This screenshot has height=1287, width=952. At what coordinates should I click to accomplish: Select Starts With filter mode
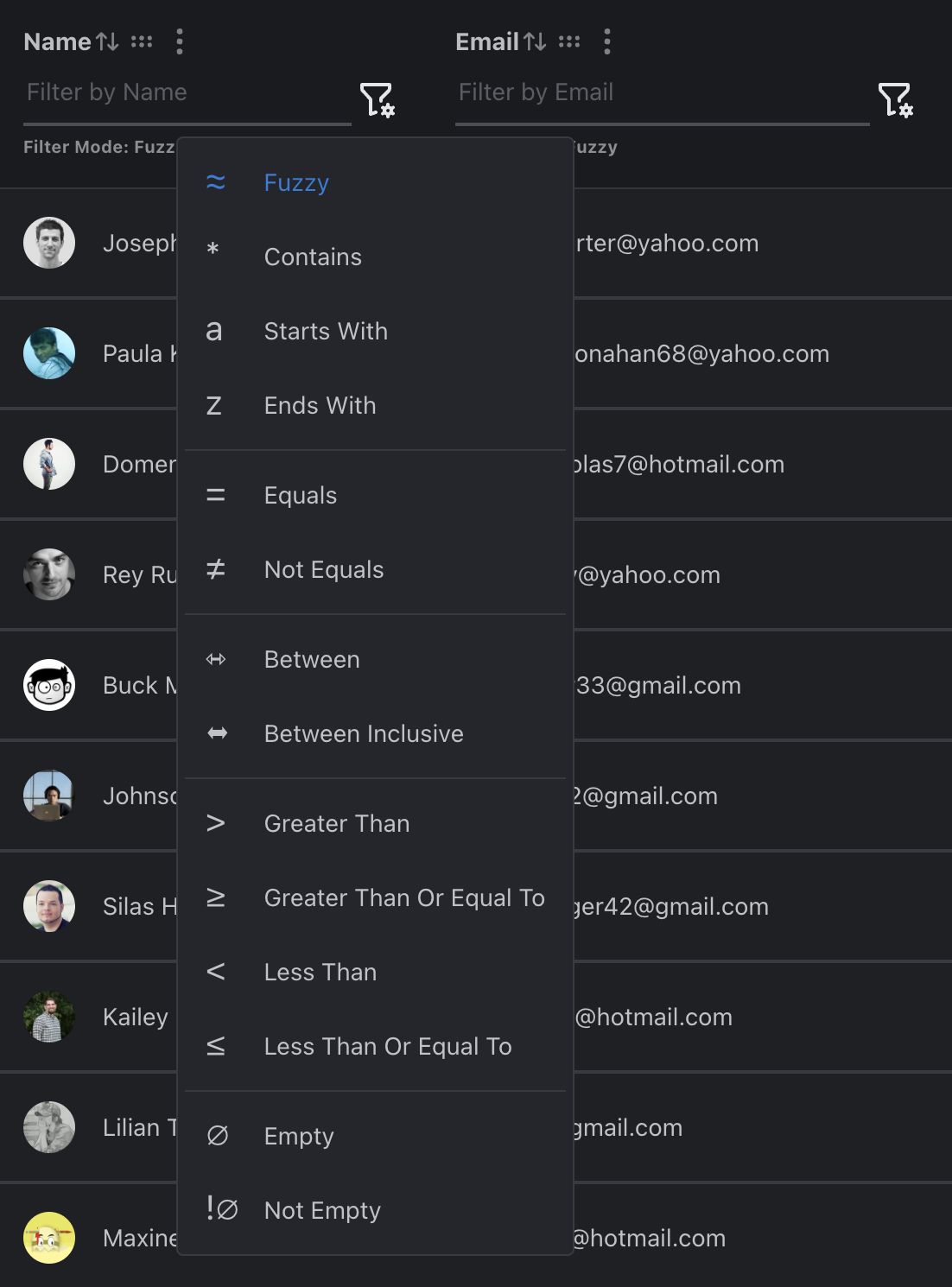[326, 332]
